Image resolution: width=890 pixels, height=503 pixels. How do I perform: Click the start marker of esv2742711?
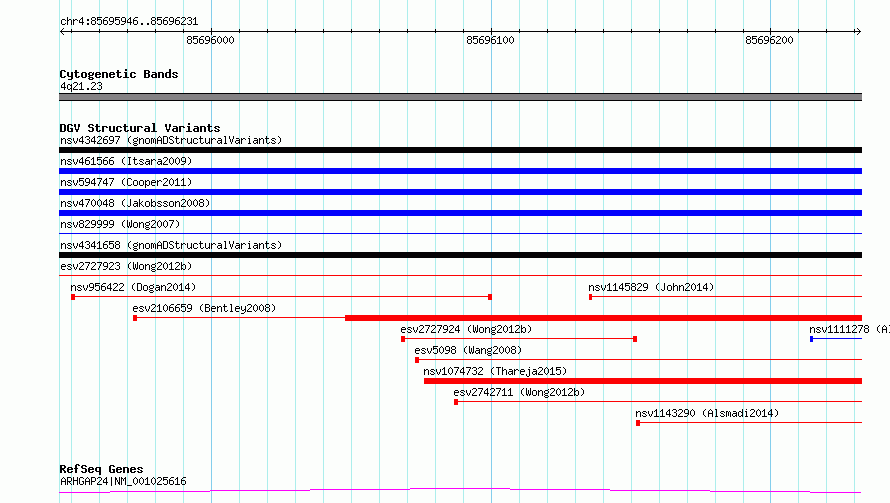click(456, 402)
